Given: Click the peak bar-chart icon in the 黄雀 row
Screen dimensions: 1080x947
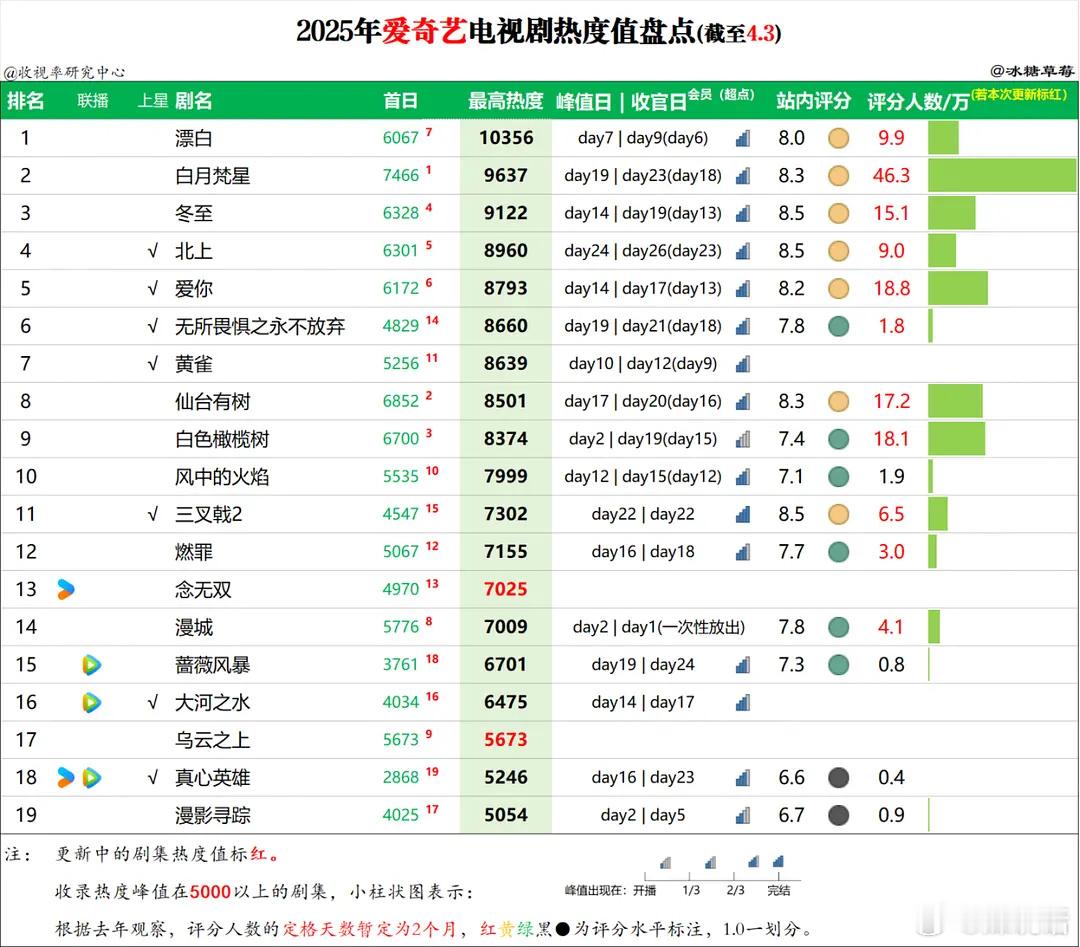Looking at the screenshot, I should pos(742,364).
